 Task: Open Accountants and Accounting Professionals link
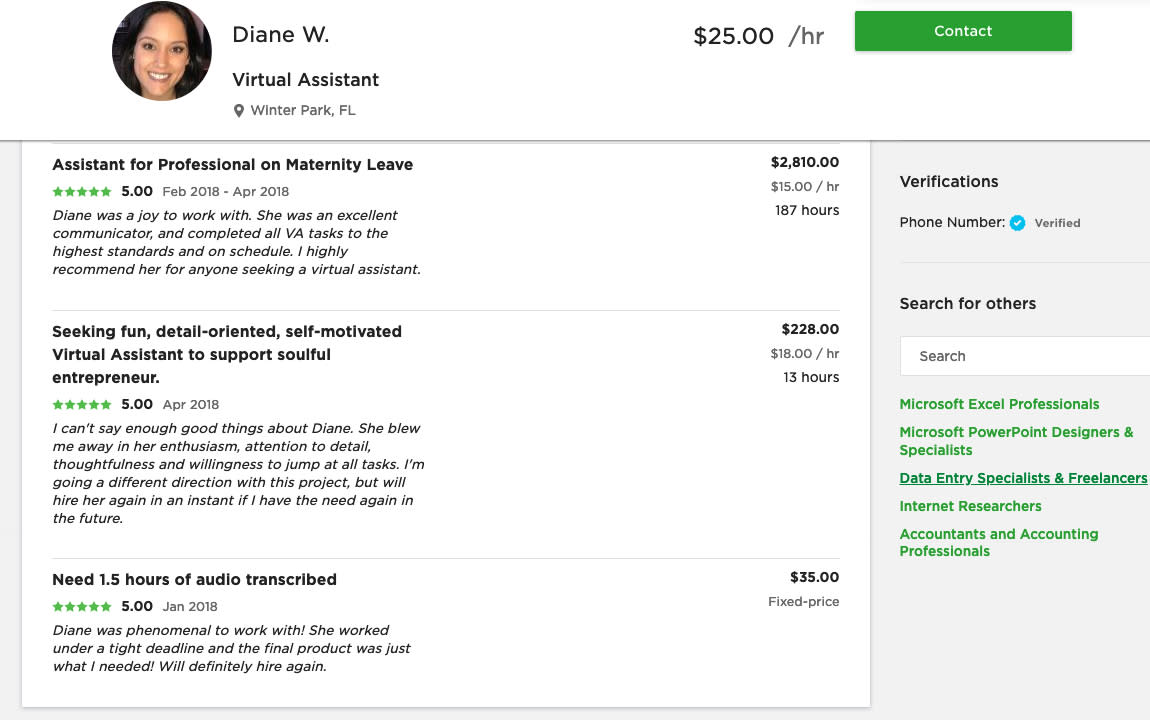998,542
